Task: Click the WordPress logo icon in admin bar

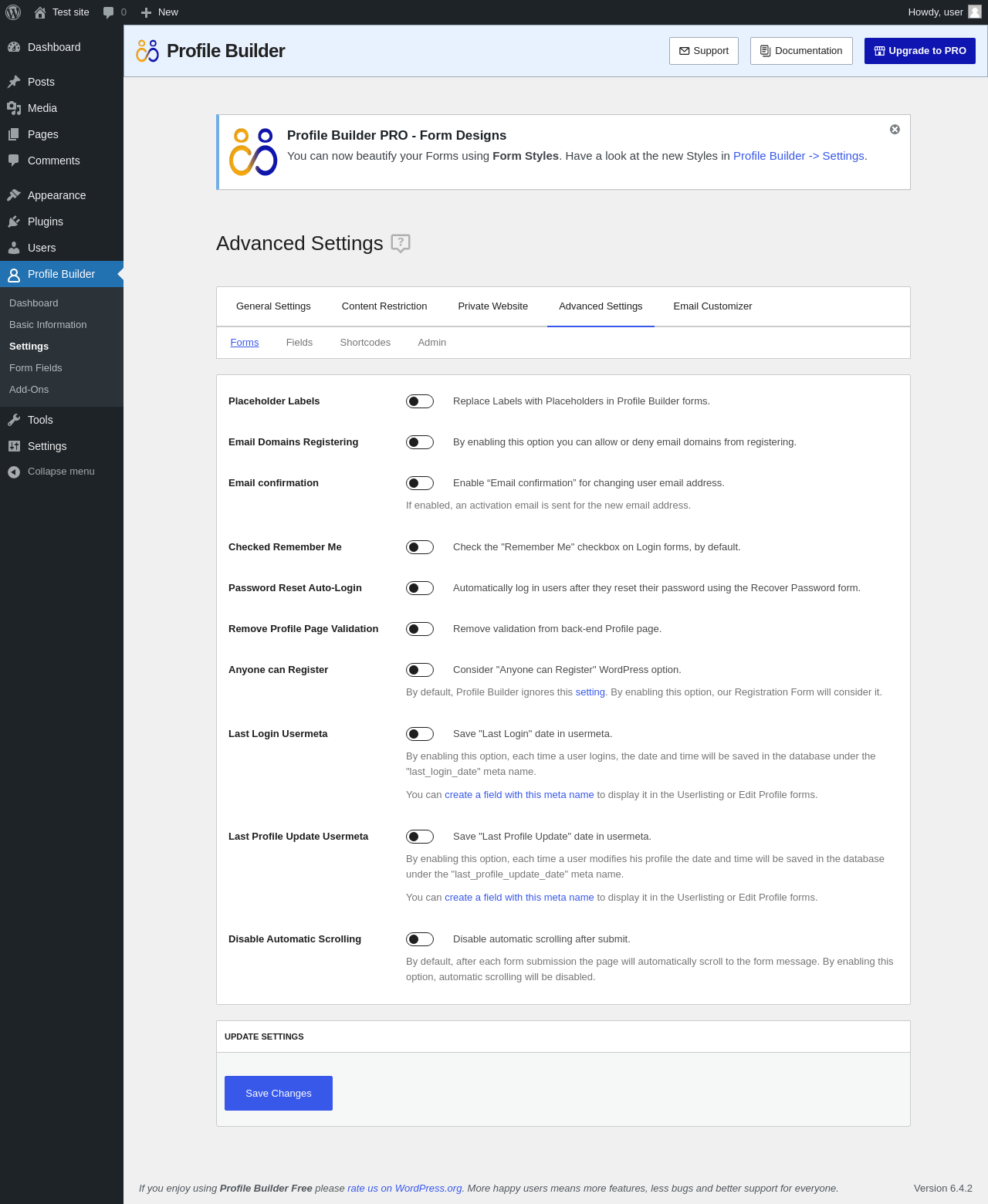Action: point(13,12)
